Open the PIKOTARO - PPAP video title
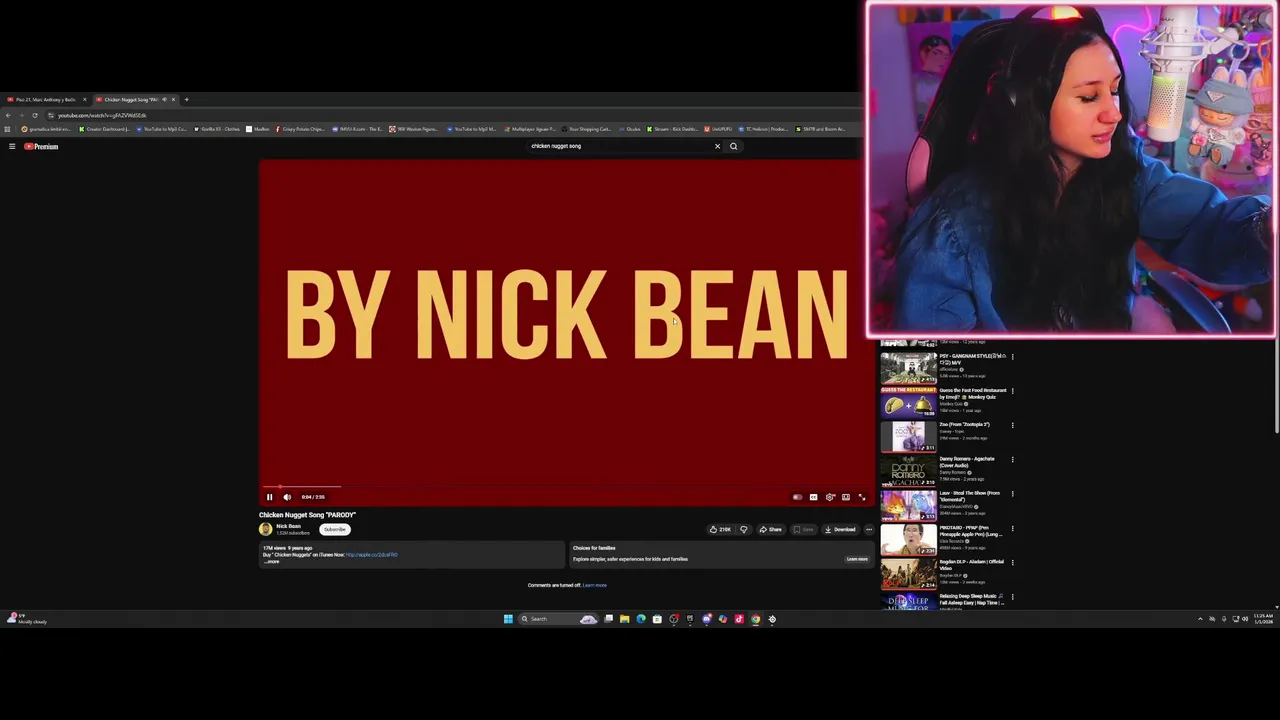The image size is (1280, 720). click(x=970, y=531)
